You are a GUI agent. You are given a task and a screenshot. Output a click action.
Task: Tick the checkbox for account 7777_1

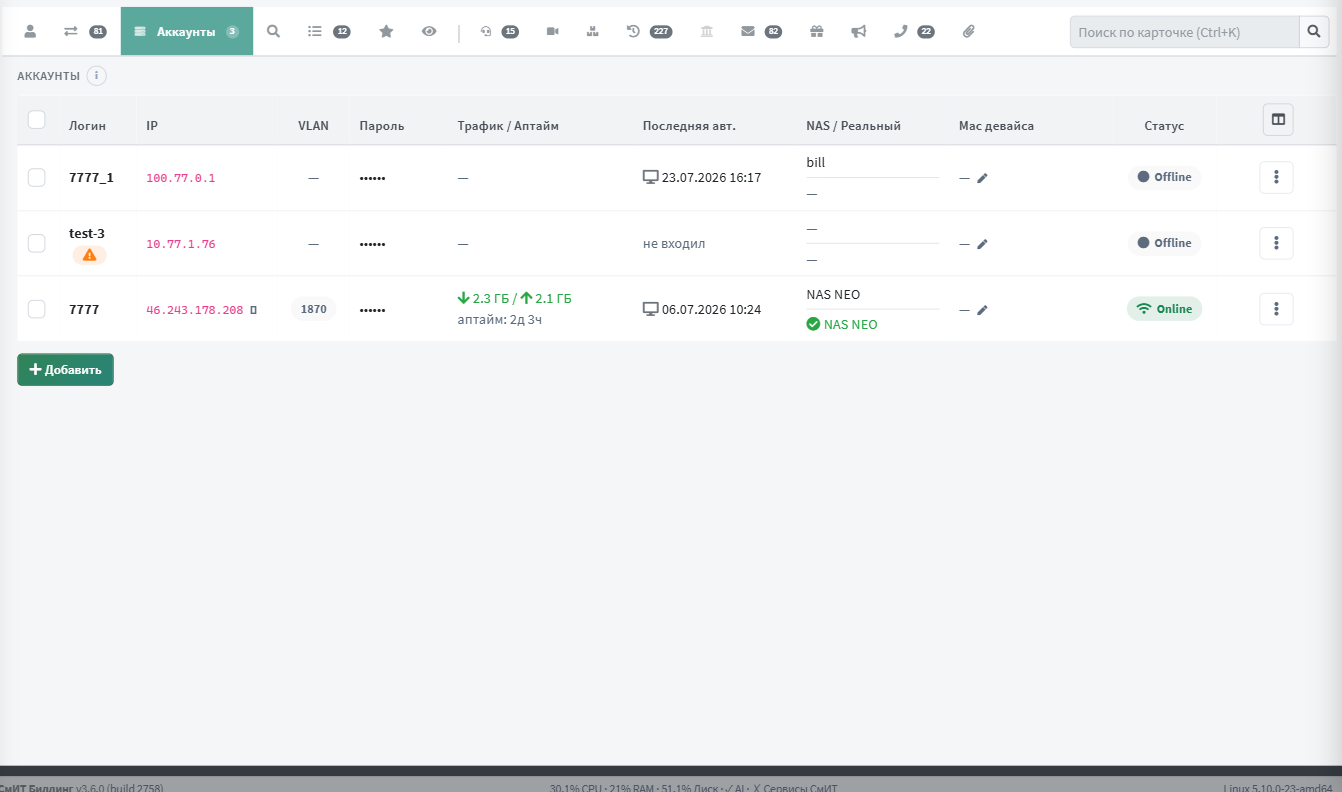pyautogui.click(x=37, y=177)
